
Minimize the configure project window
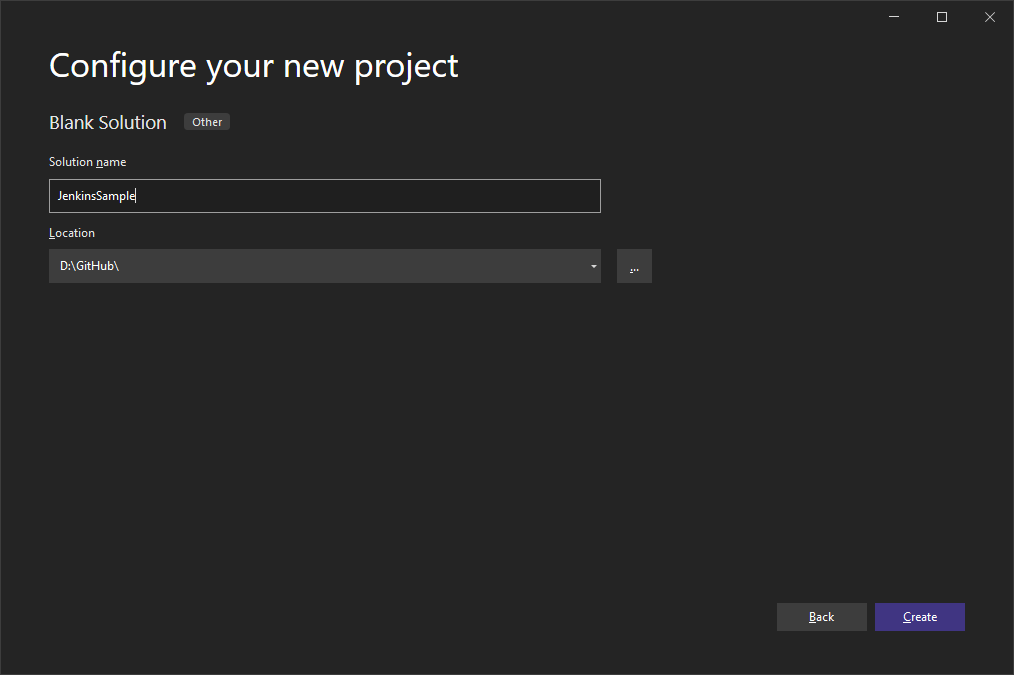click(x=894, y=17)
